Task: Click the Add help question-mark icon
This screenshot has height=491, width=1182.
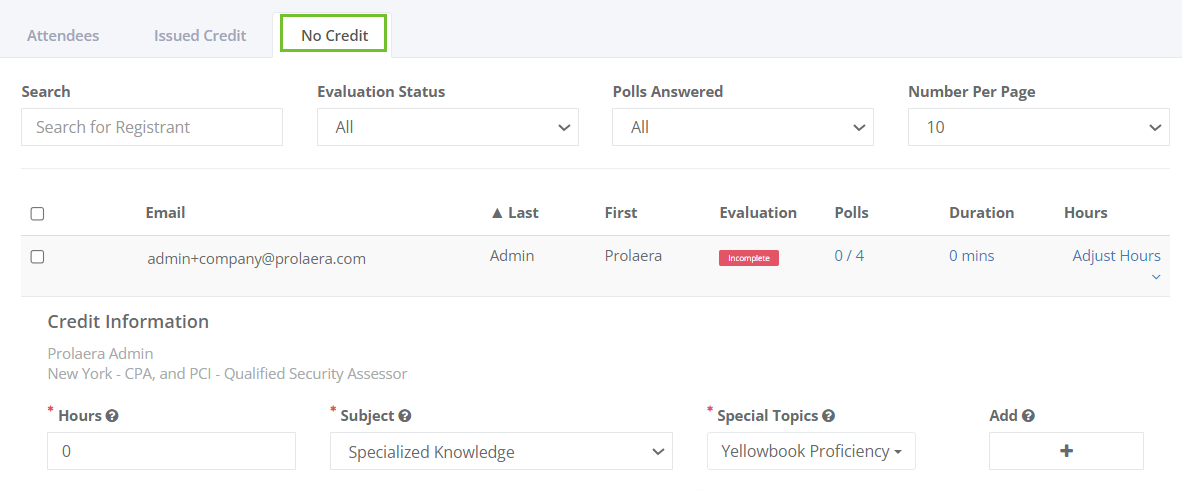Action: click(1027, 416)
